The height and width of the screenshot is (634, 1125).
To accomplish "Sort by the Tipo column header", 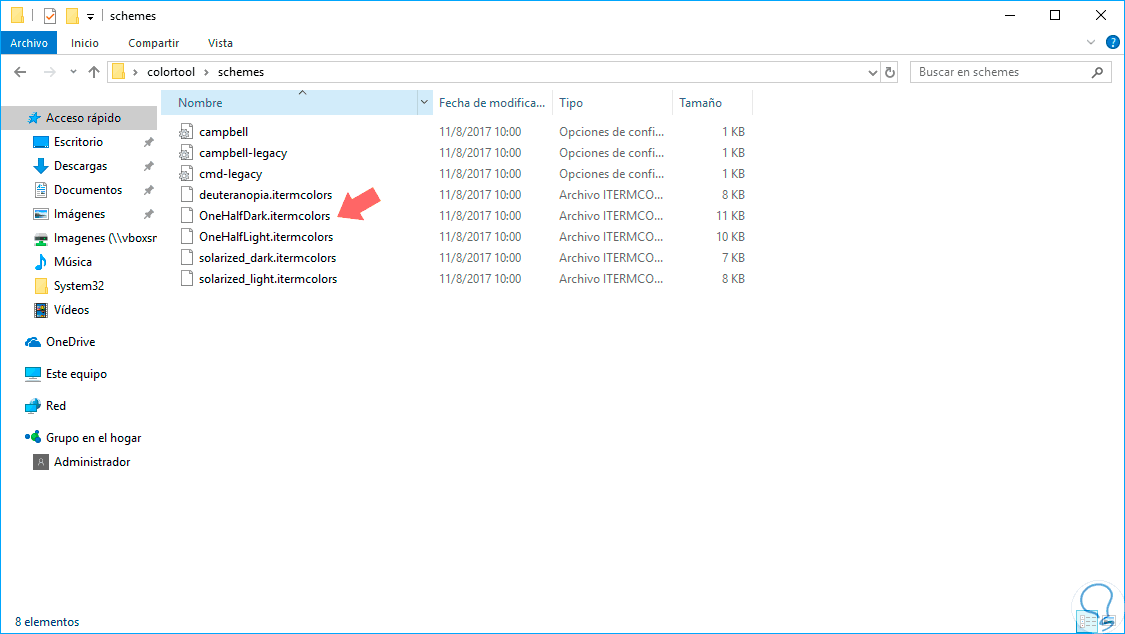I will pyautogui.click(x=612, y=103).
